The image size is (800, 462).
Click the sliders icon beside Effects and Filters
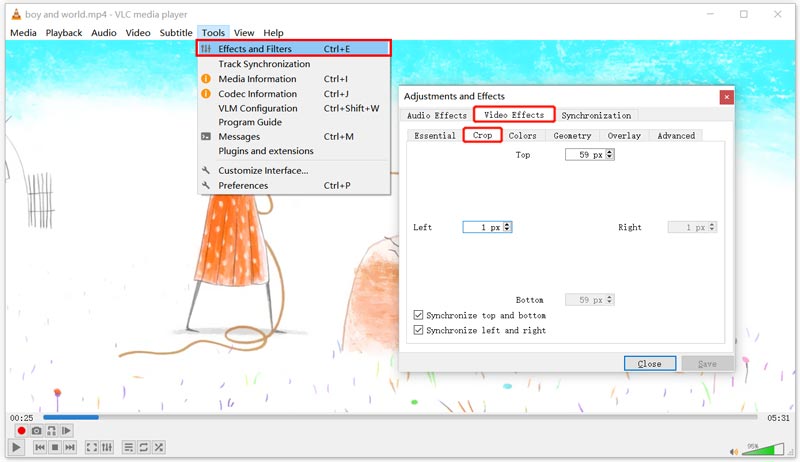point(206,48)
